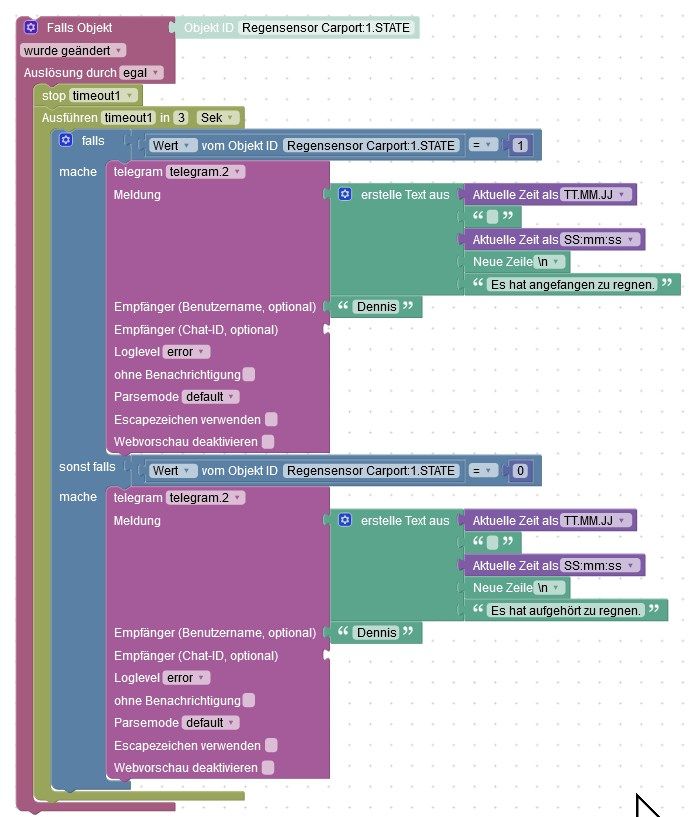Open SS:mm:ss time format dropdown in second message

[x=600, y=565]
